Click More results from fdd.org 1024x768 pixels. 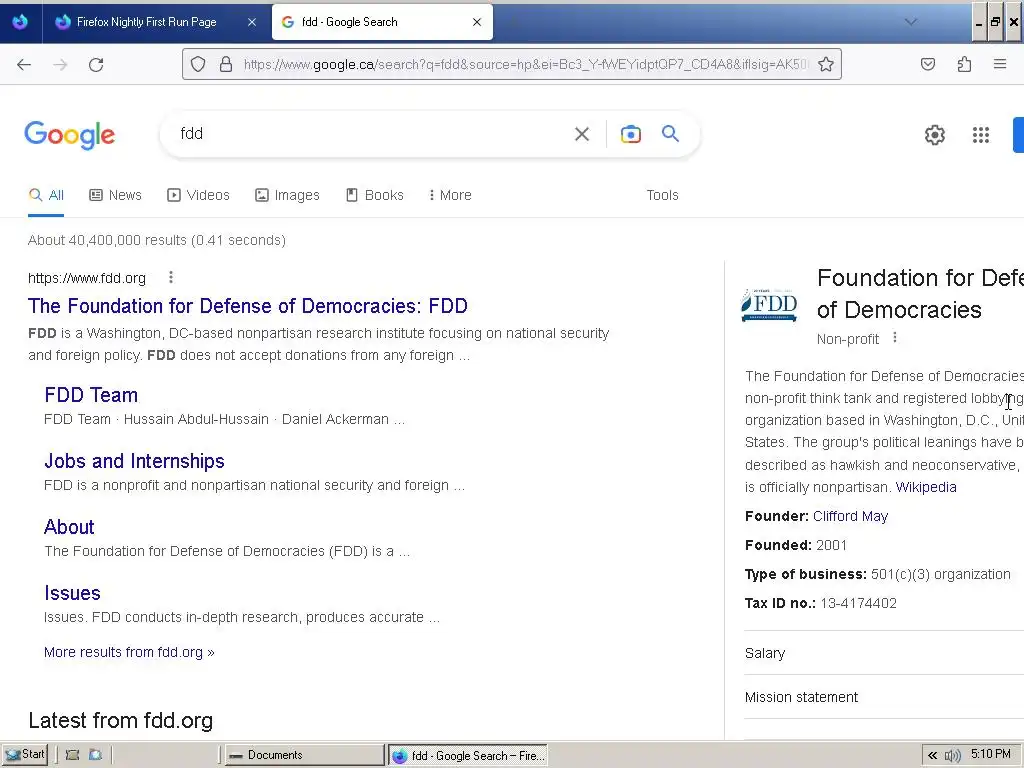(x=129, y=652)
